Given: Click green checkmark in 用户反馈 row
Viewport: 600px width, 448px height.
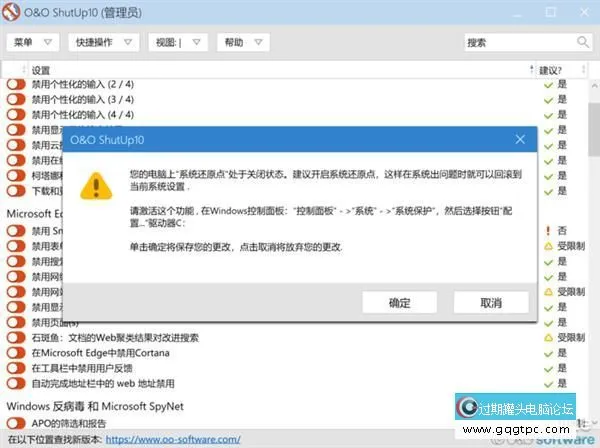Looking at the screenshot, I should click(548, 369).
